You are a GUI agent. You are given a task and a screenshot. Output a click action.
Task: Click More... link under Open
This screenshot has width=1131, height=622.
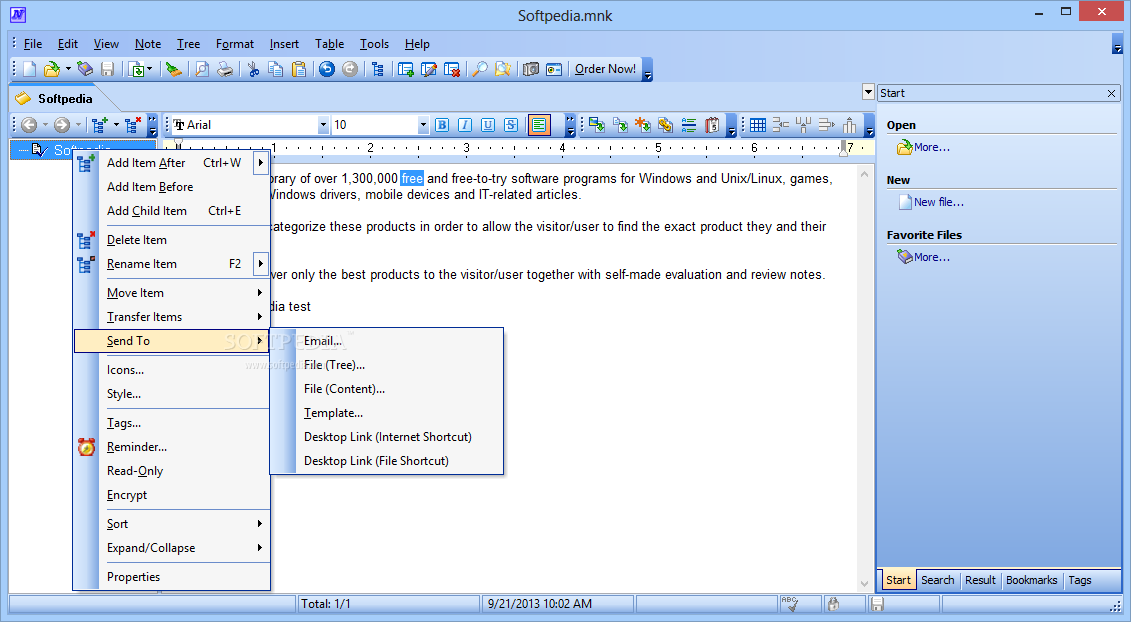[931, 147]
